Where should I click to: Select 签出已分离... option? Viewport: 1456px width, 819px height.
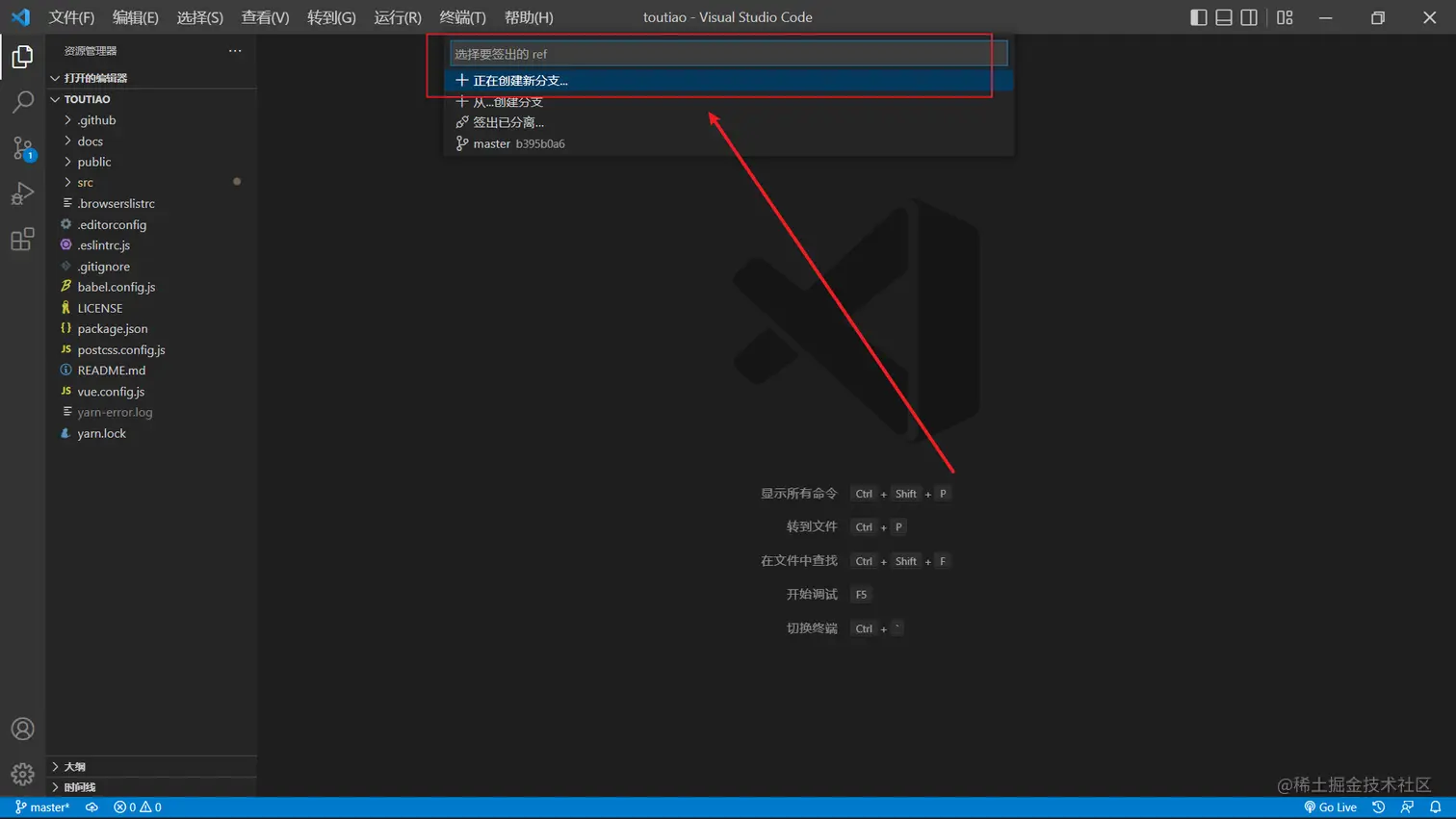729,122
